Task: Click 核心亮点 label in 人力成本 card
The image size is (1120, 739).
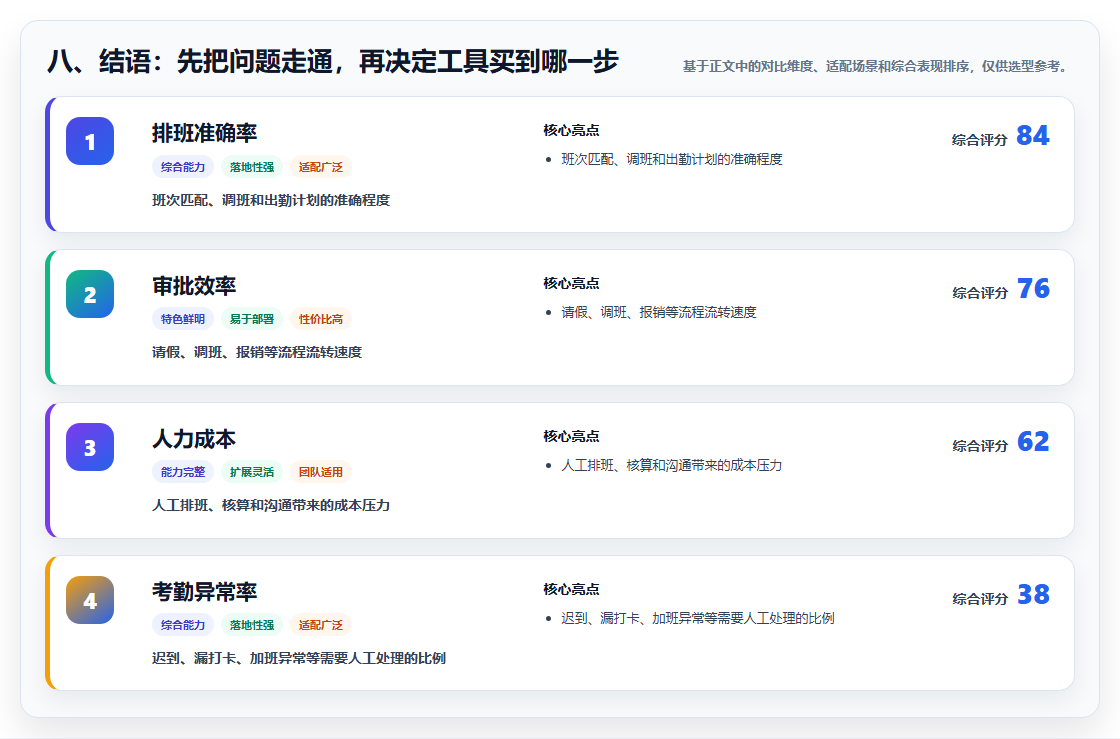Action: tap(571, 436)
